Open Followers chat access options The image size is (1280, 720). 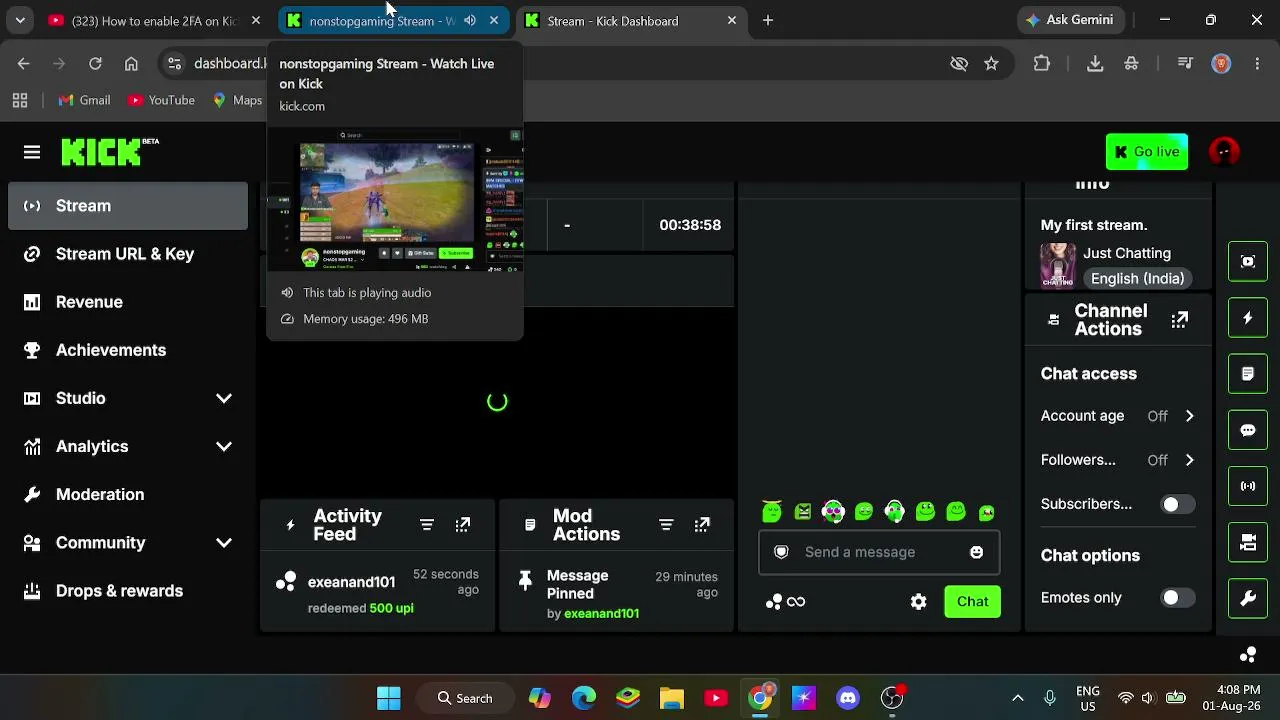[1118, 460]
